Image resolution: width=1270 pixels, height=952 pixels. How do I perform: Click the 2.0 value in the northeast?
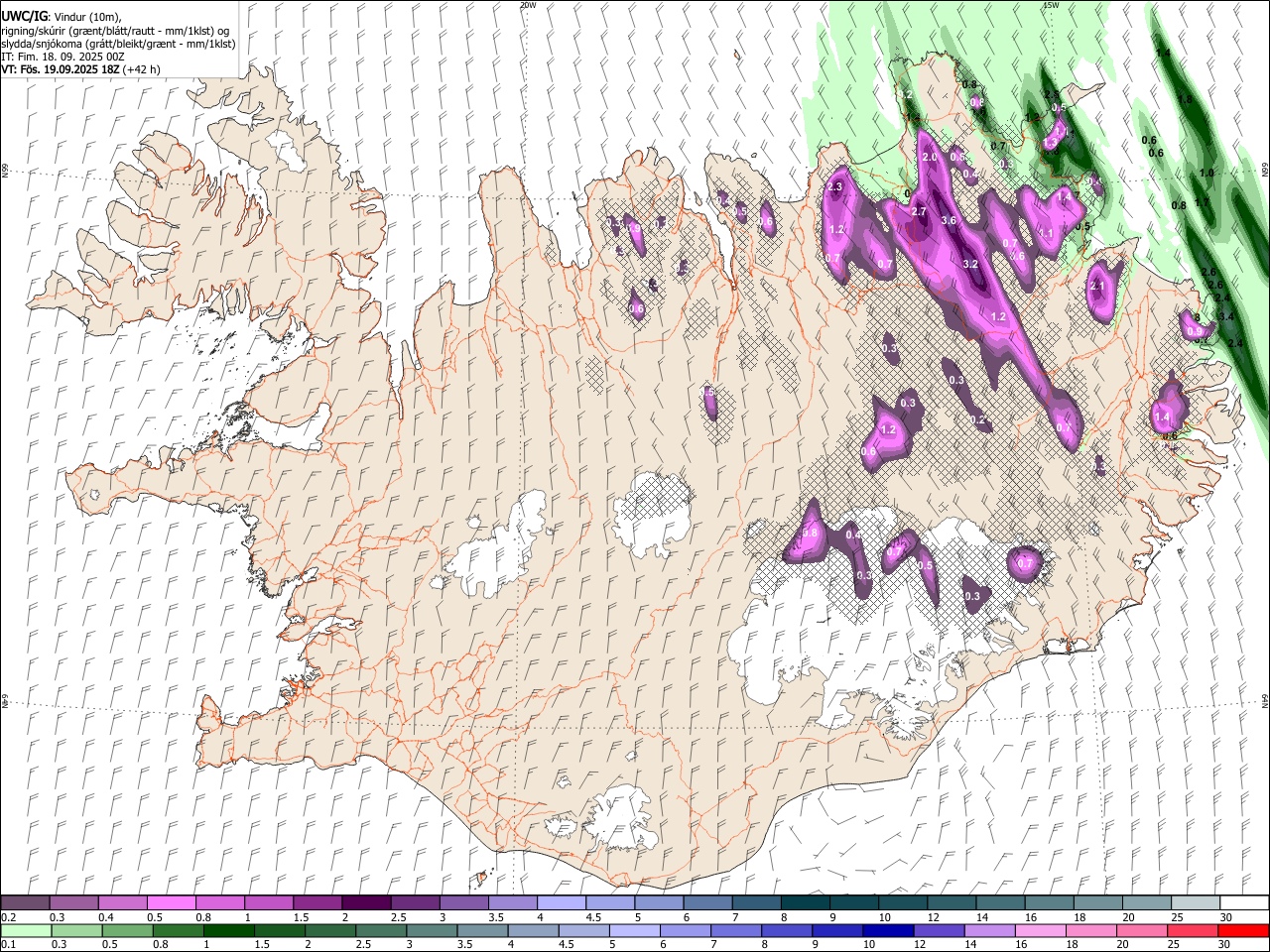coord(930,158)
